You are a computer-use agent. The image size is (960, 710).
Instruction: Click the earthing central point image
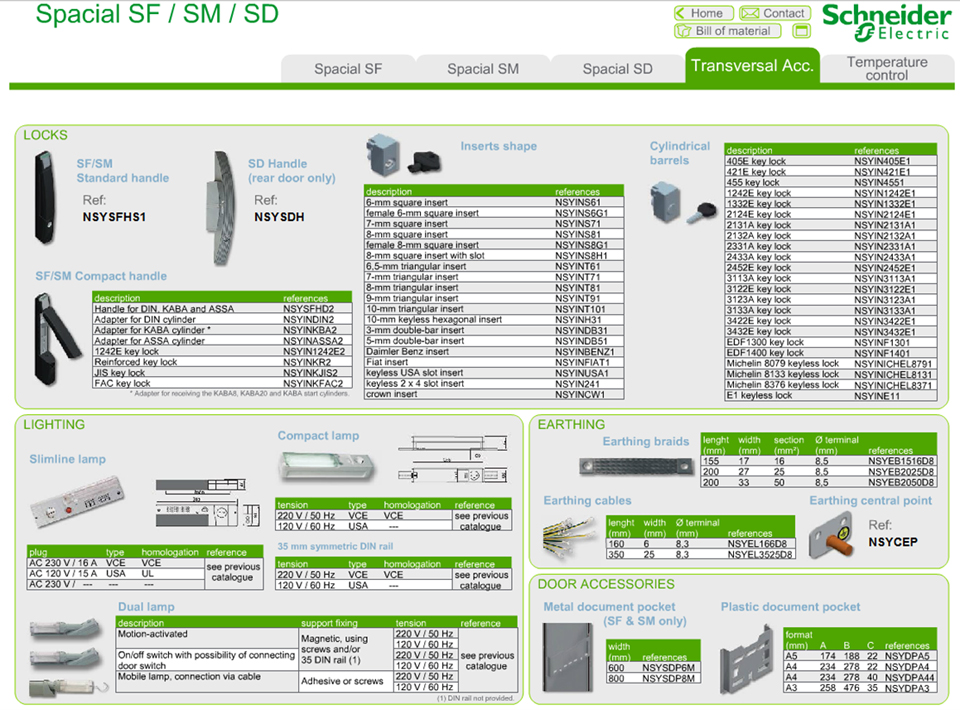(x=831, y=536)
